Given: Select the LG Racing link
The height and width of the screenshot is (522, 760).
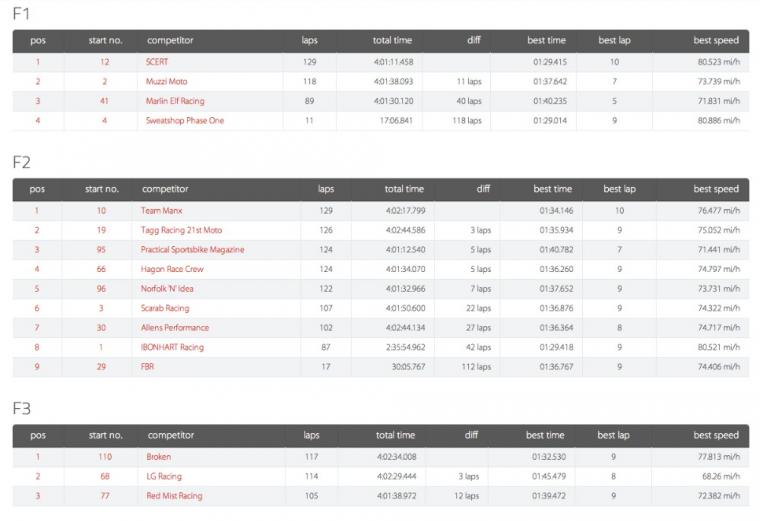Looking at the screenshot, I should click(164, 476).
